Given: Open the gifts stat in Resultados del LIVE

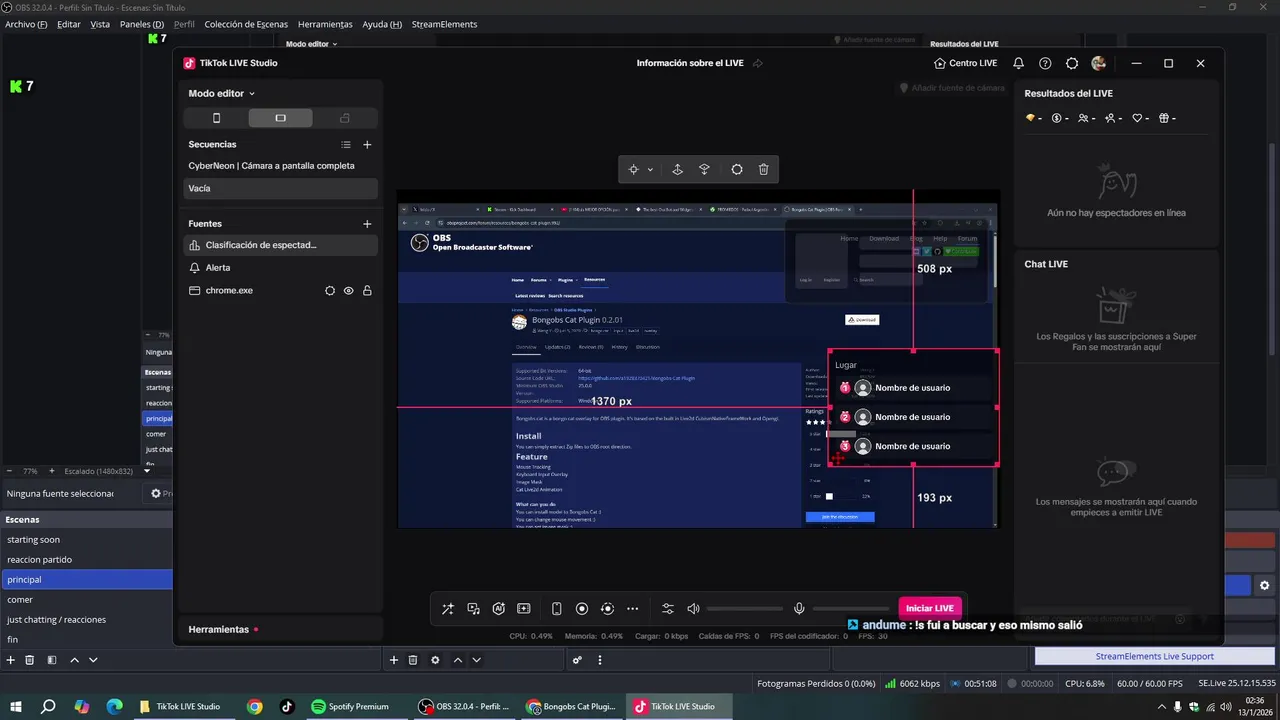Looking at the screenshot, I should [1167, 118].
